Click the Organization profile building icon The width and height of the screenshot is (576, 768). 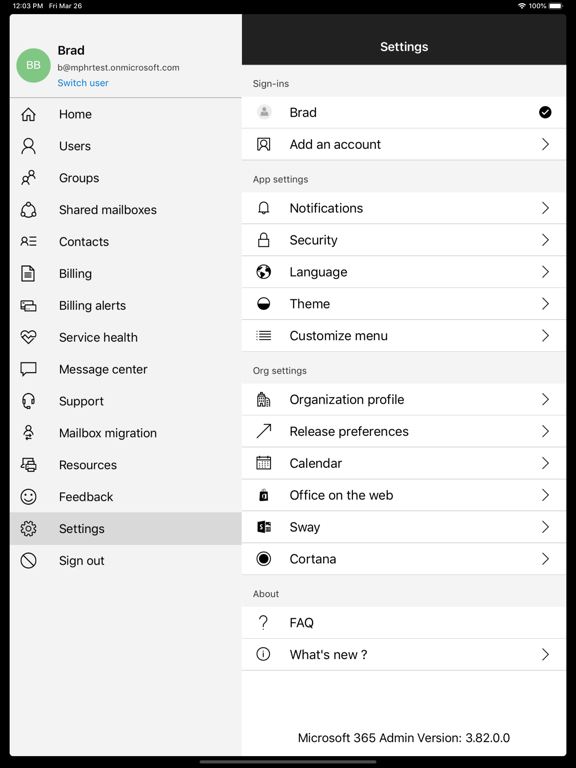tap(264, 399)
